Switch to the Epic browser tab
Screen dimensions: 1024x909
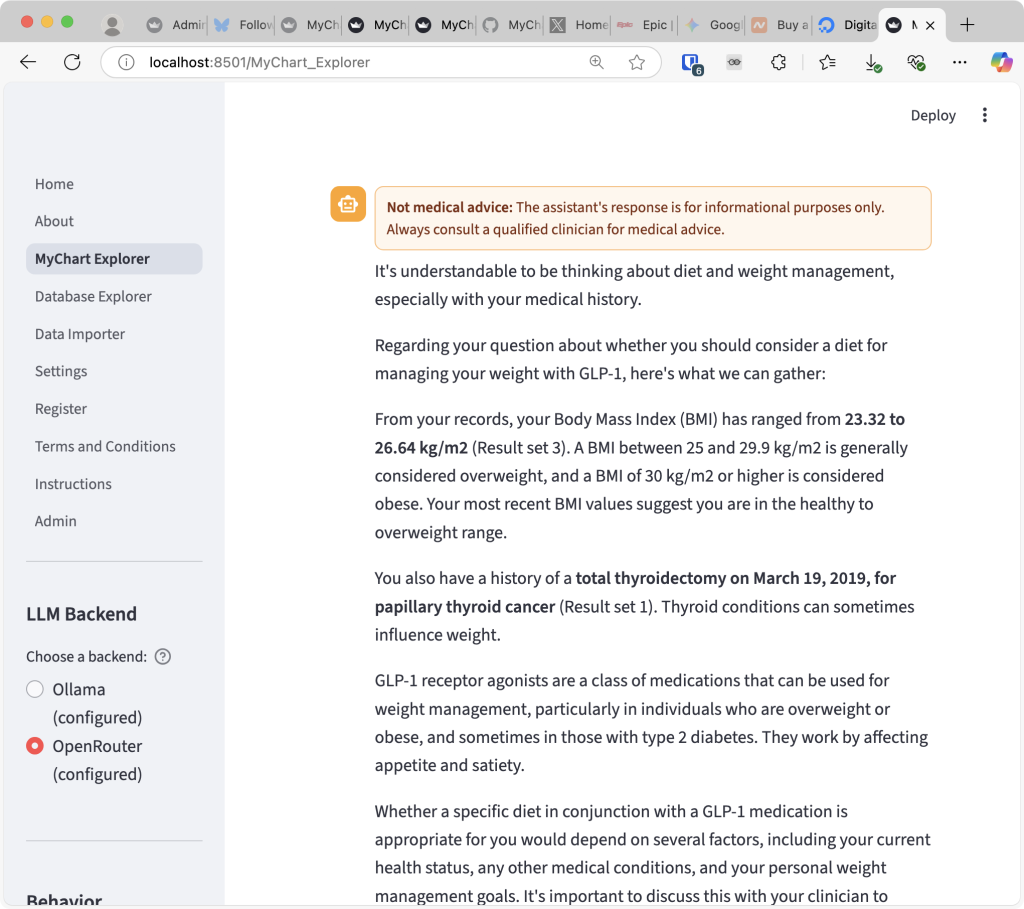tap(645, 25)
